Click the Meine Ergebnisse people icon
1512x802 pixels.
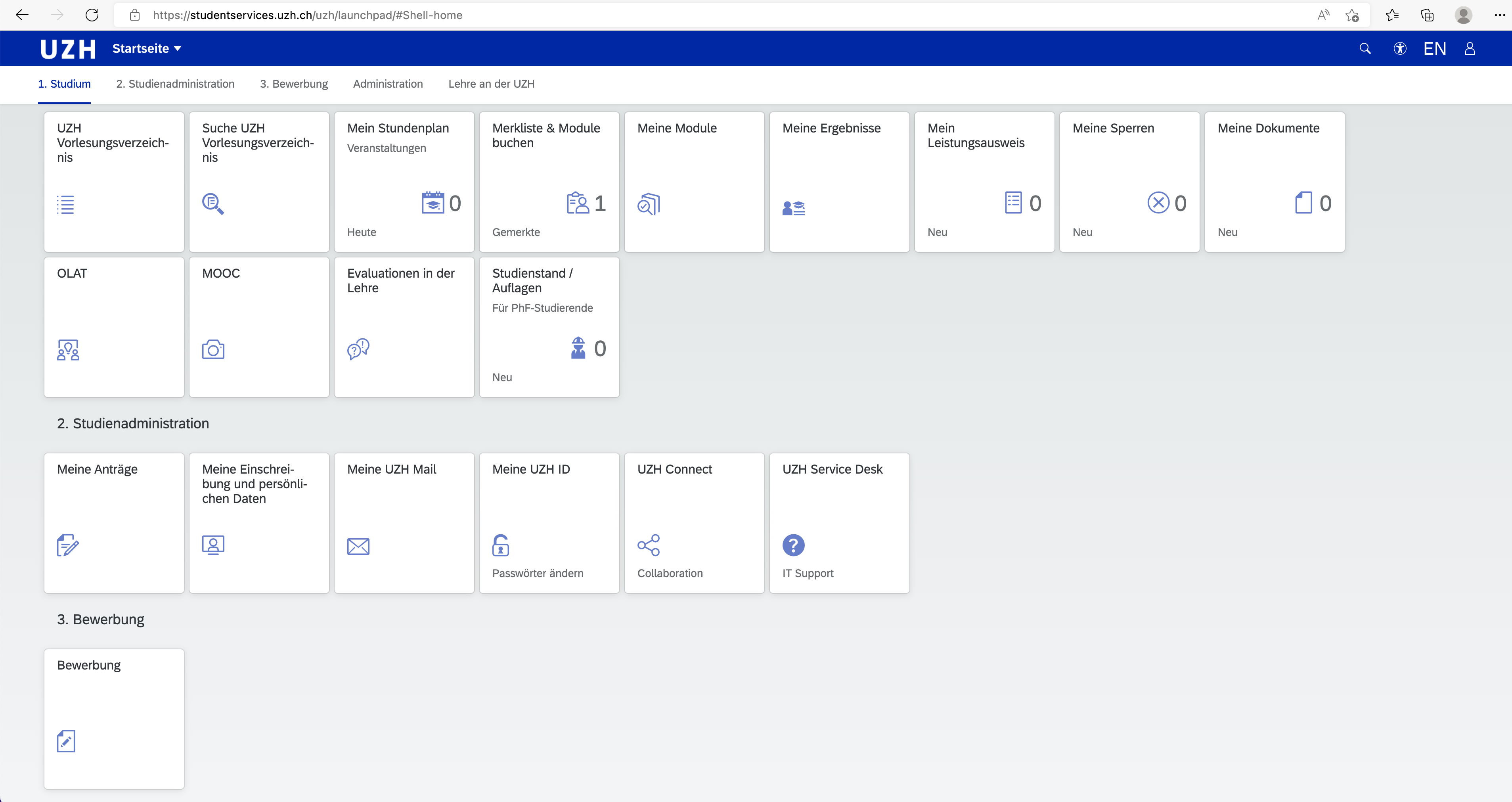point(794,208)
